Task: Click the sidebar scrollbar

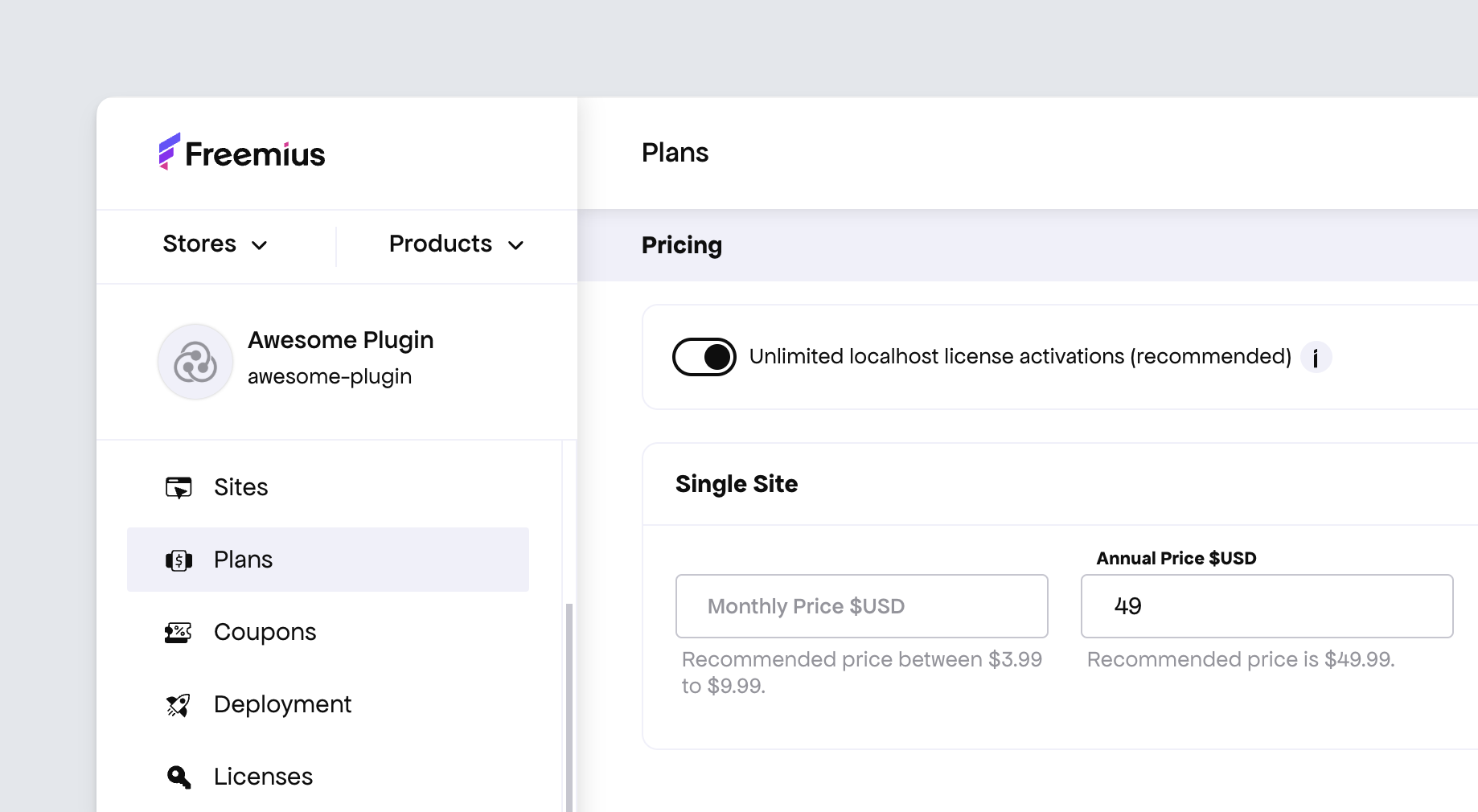Action: pos(569,707)
